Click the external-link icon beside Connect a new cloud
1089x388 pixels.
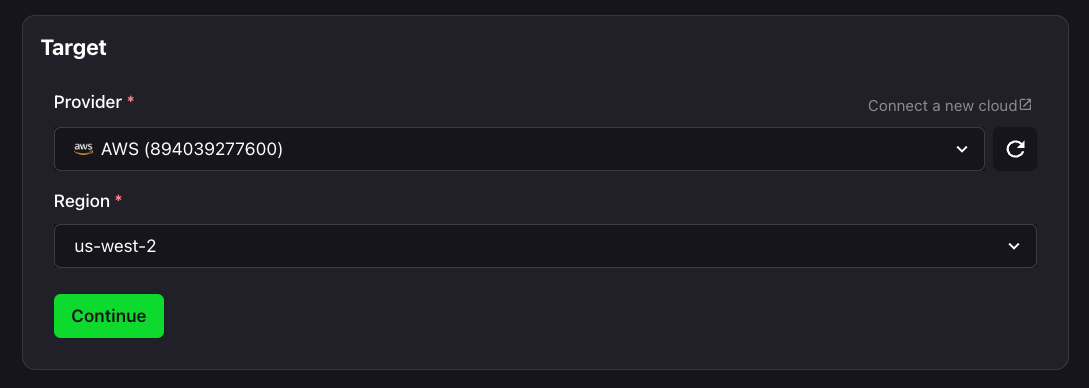pyautogui.click(x=1025, y=105)
